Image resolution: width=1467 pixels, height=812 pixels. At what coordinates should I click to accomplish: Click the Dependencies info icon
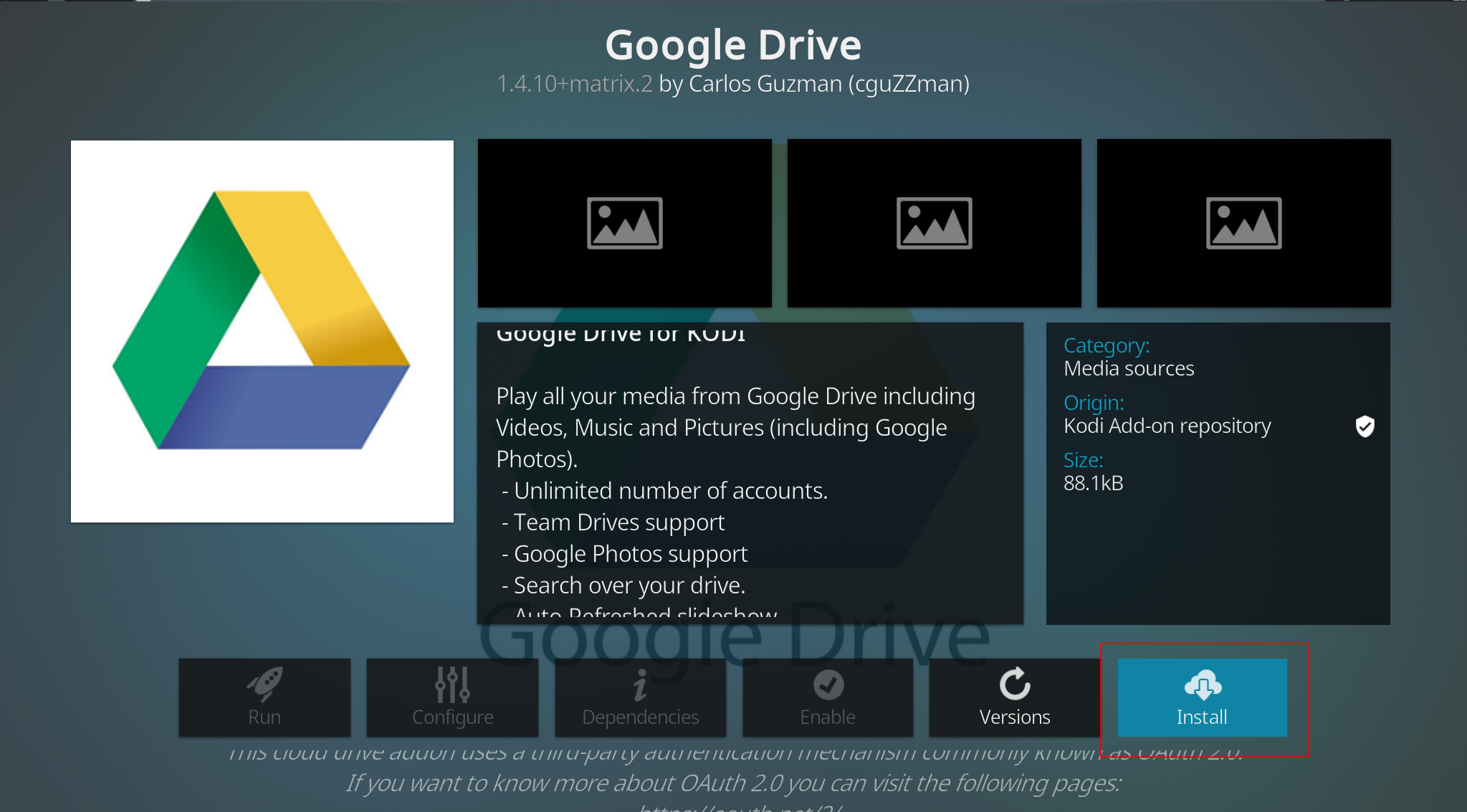640,684
